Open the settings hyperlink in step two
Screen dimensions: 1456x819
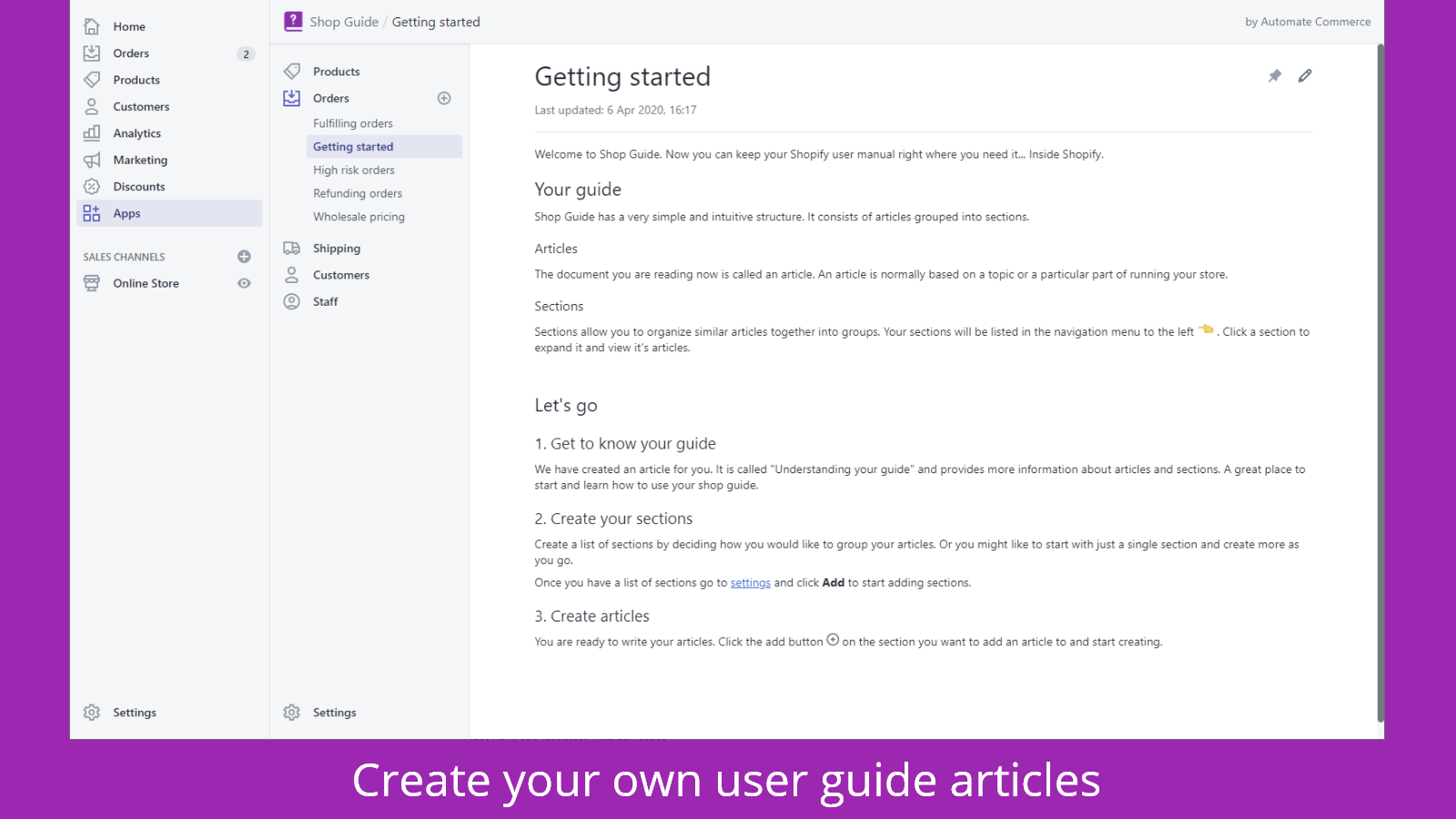[x=750, y=582]
